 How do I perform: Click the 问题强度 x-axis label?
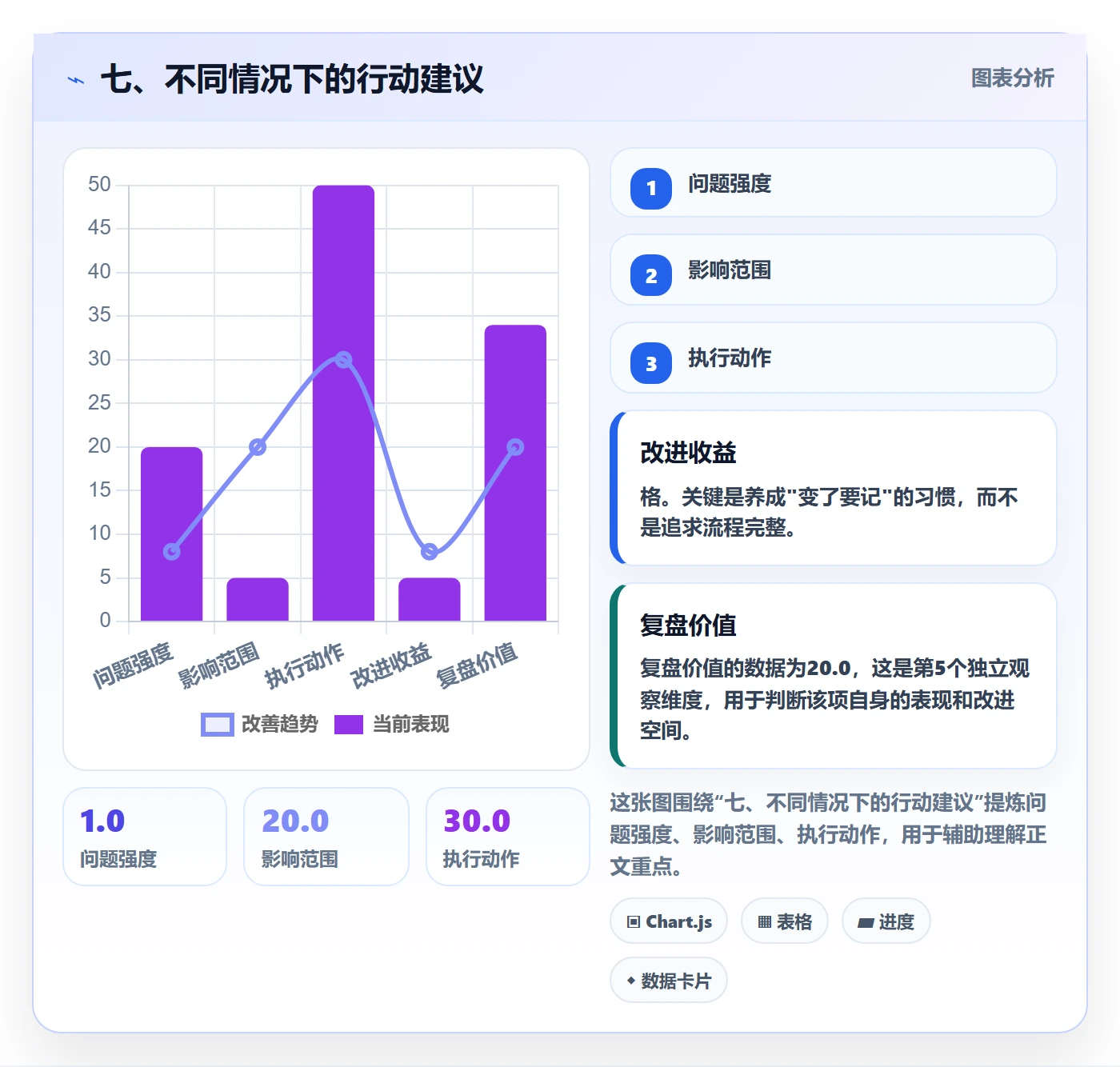[133, 665]
